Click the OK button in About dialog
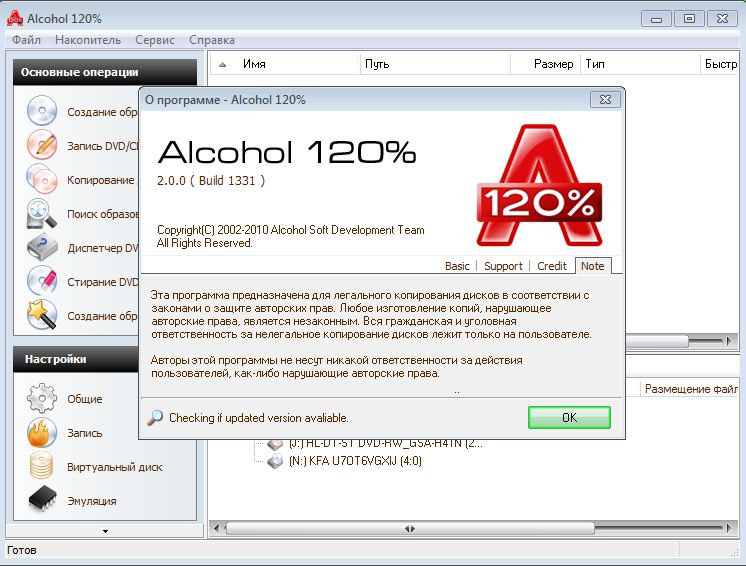This screenshot has width=746, height=566. [569, 418]
